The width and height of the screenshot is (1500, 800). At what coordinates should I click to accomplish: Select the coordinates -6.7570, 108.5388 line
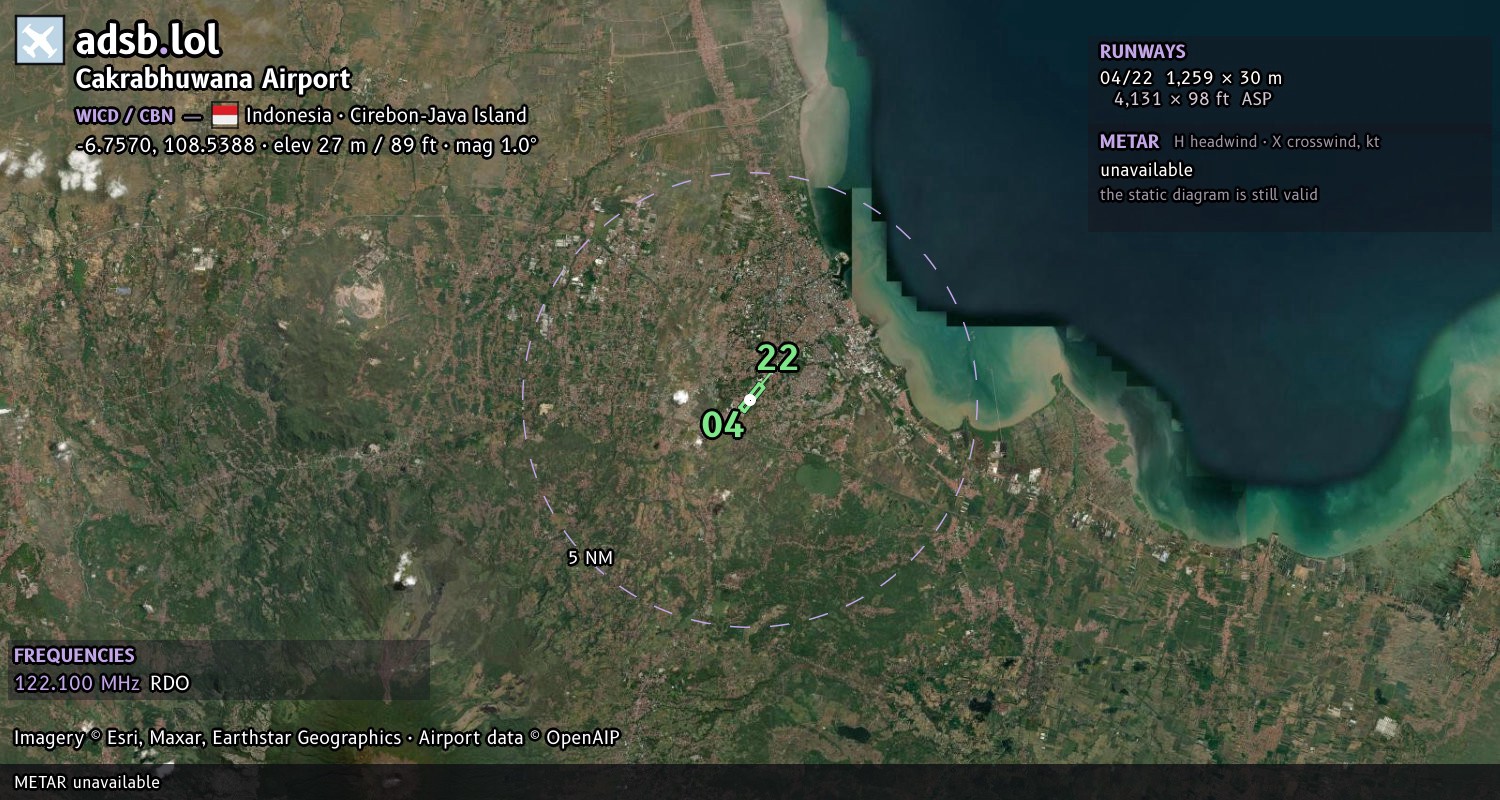point(306,145)
